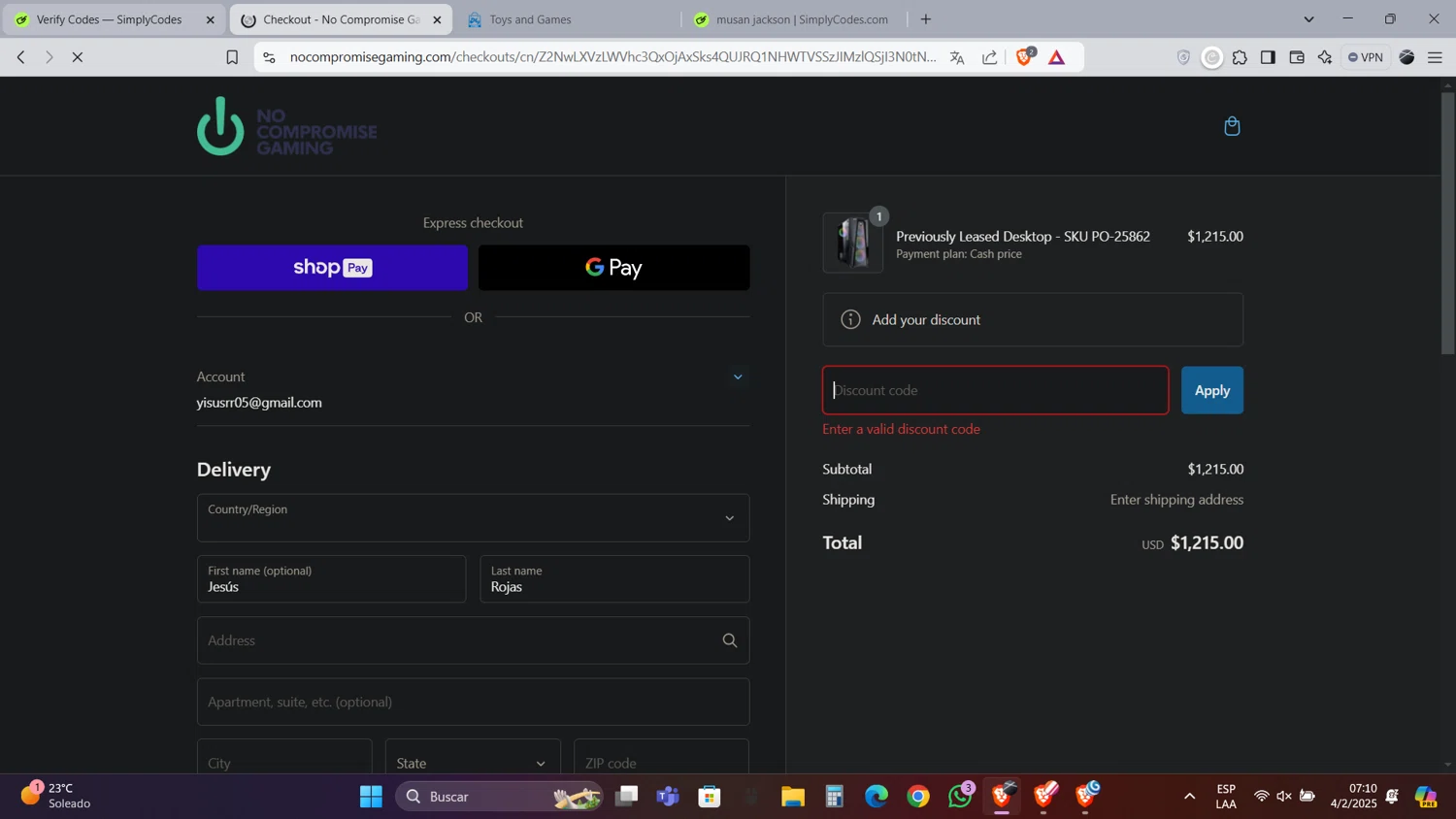
Task: Click the Brave Rewards triangle icon
Action: tap(1057, 57)
